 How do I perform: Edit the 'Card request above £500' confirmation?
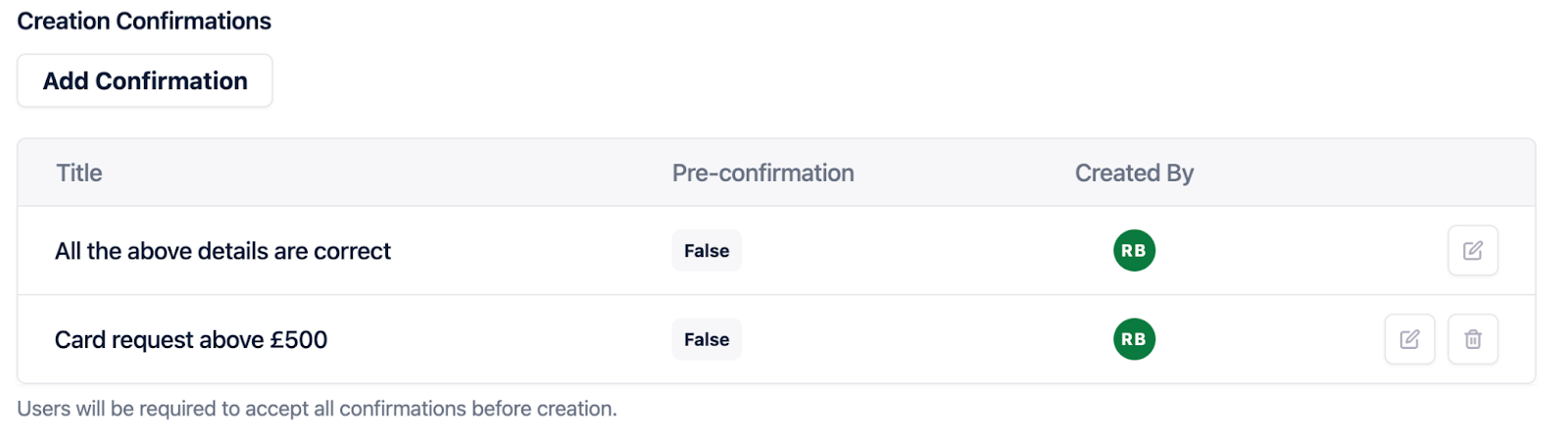[1409, 339]
